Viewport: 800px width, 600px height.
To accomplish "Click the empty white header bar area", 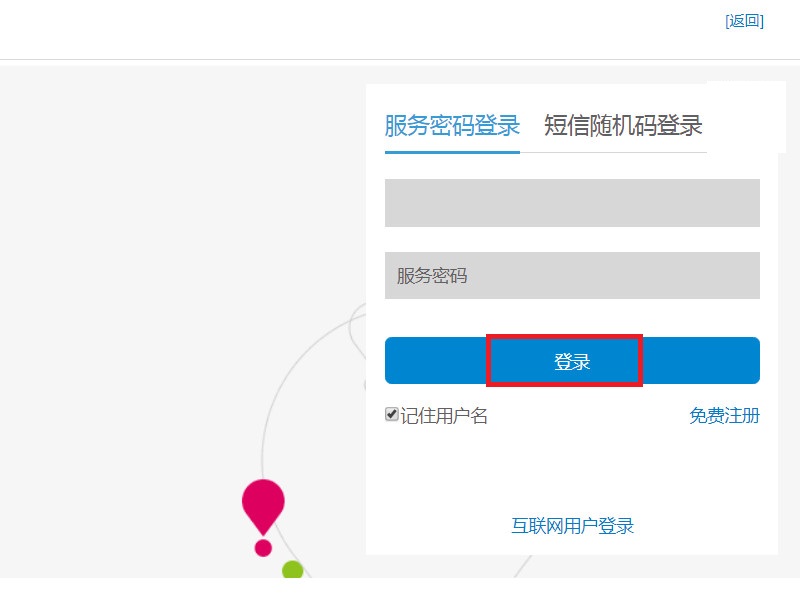I will [x=350, y=28].
